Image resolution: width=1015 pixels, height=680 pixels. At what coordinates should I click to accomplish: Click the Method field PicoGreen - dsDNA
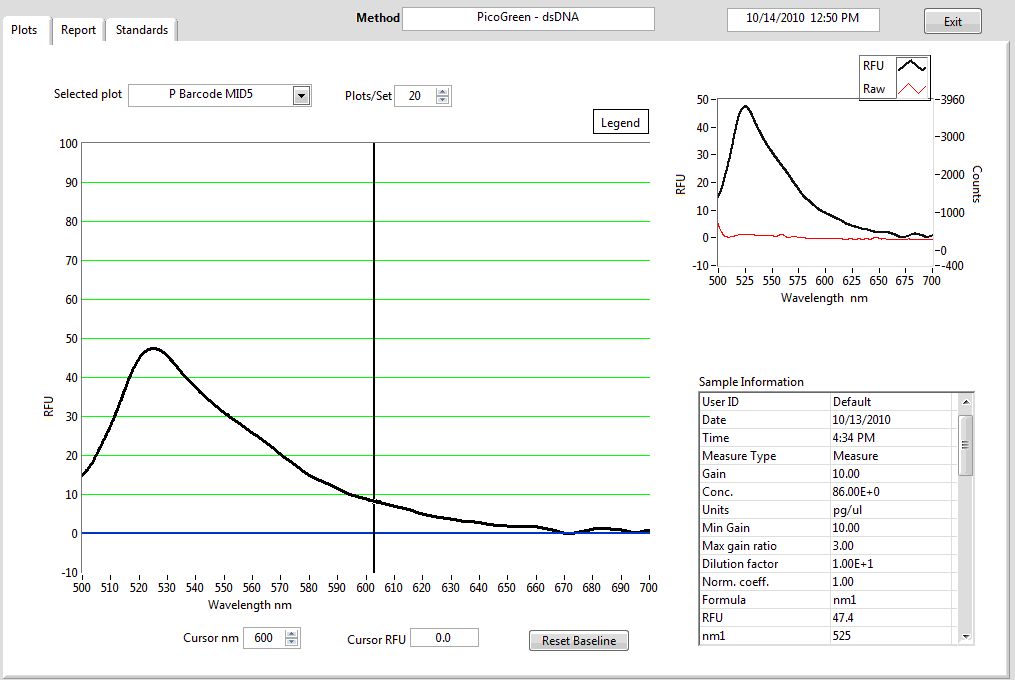click(x=528, y=18)
